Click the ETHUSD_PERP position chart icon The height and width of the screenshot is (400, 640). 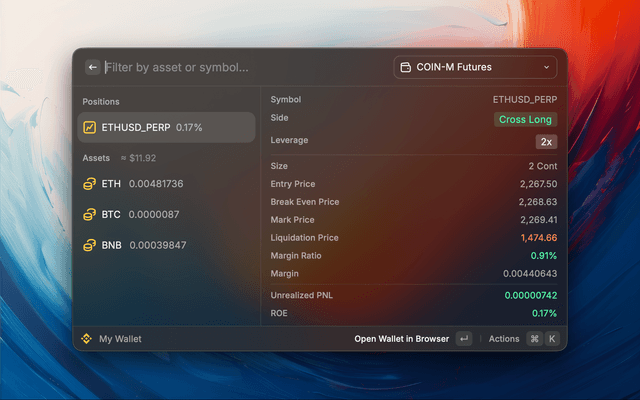pyautogui.click(x=90, y=128)
